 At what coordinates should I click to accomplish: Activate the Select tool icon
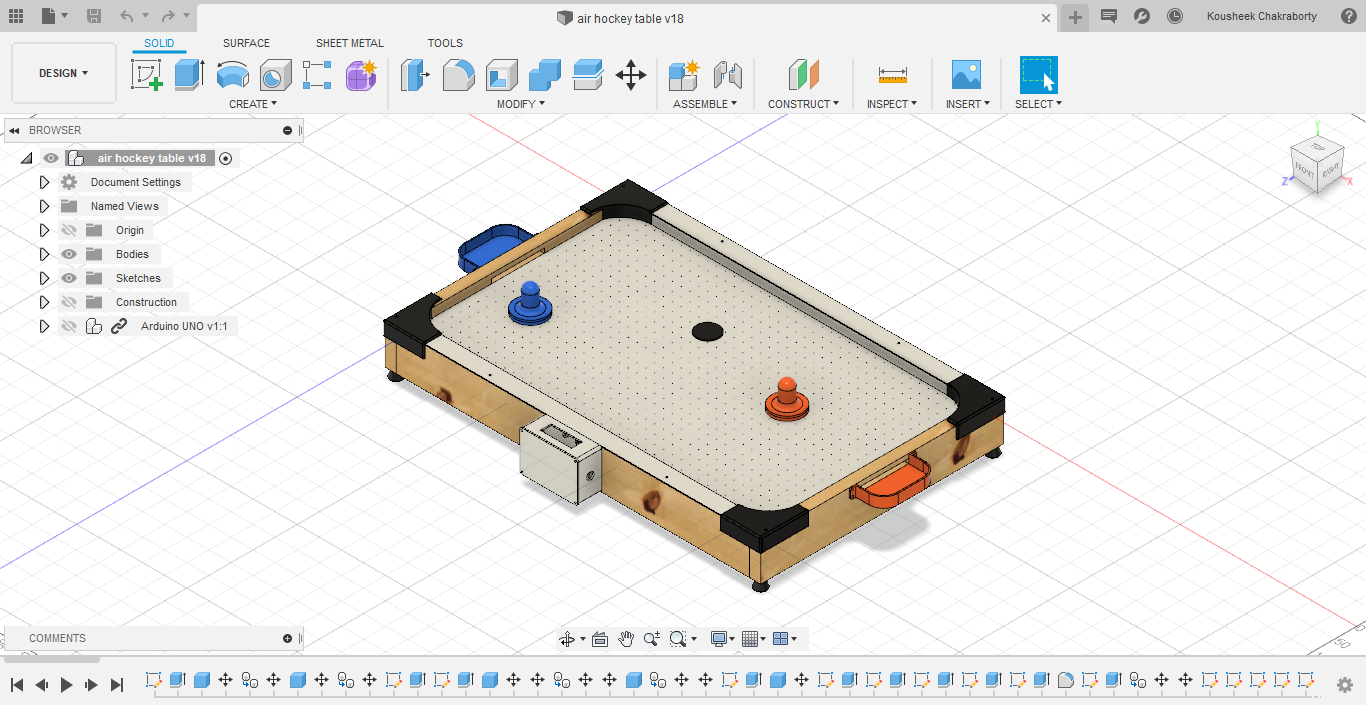(x=1038, y=75)
